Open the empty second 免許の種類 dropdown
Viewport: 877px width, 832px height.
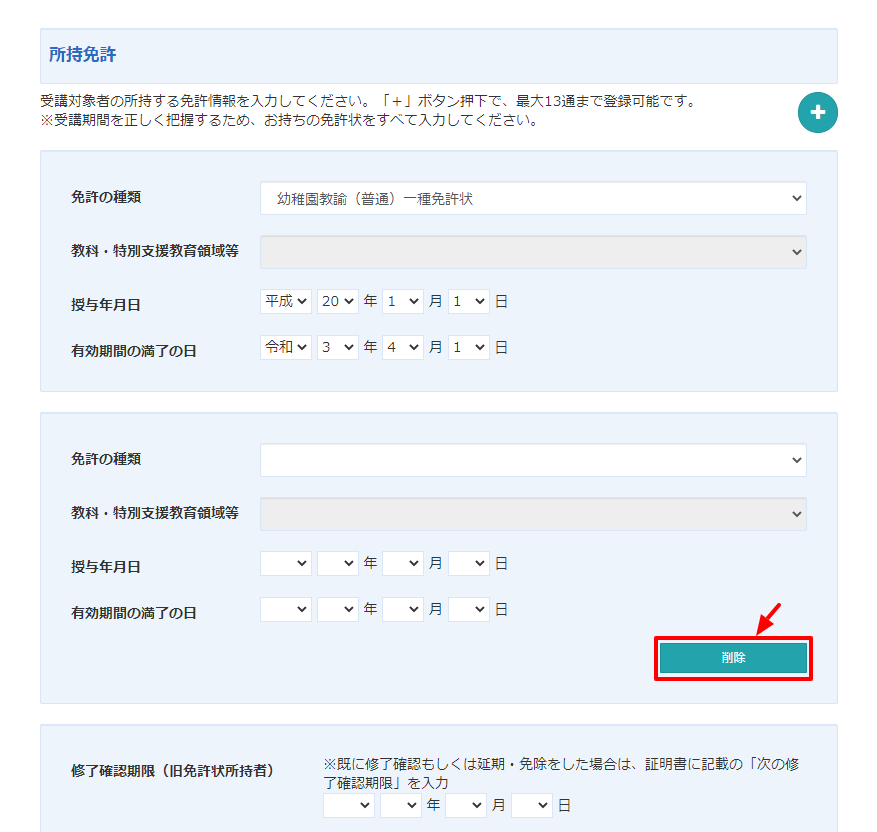(x=533, y=460)
